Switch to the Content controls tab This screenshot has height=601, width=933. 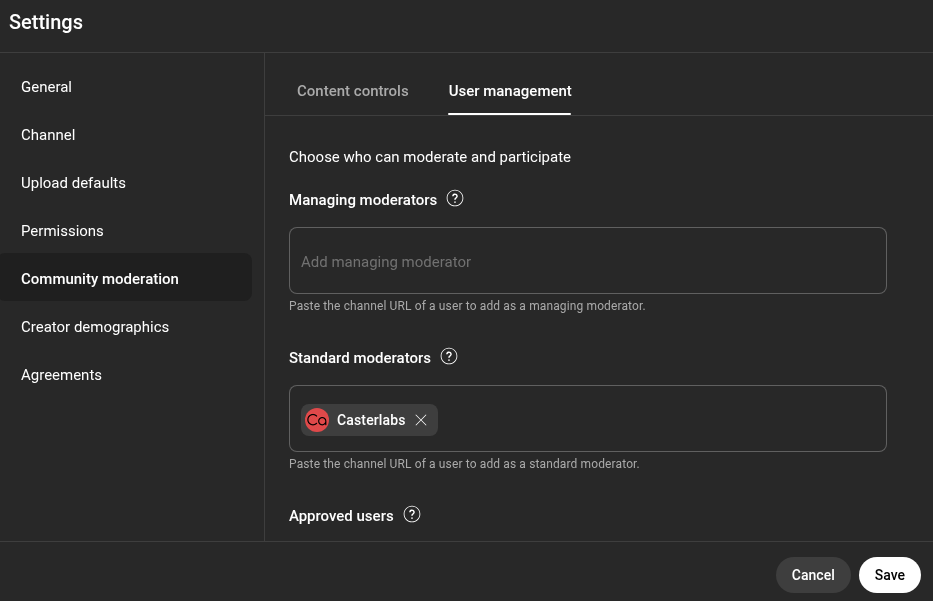[x=352, y=91]
